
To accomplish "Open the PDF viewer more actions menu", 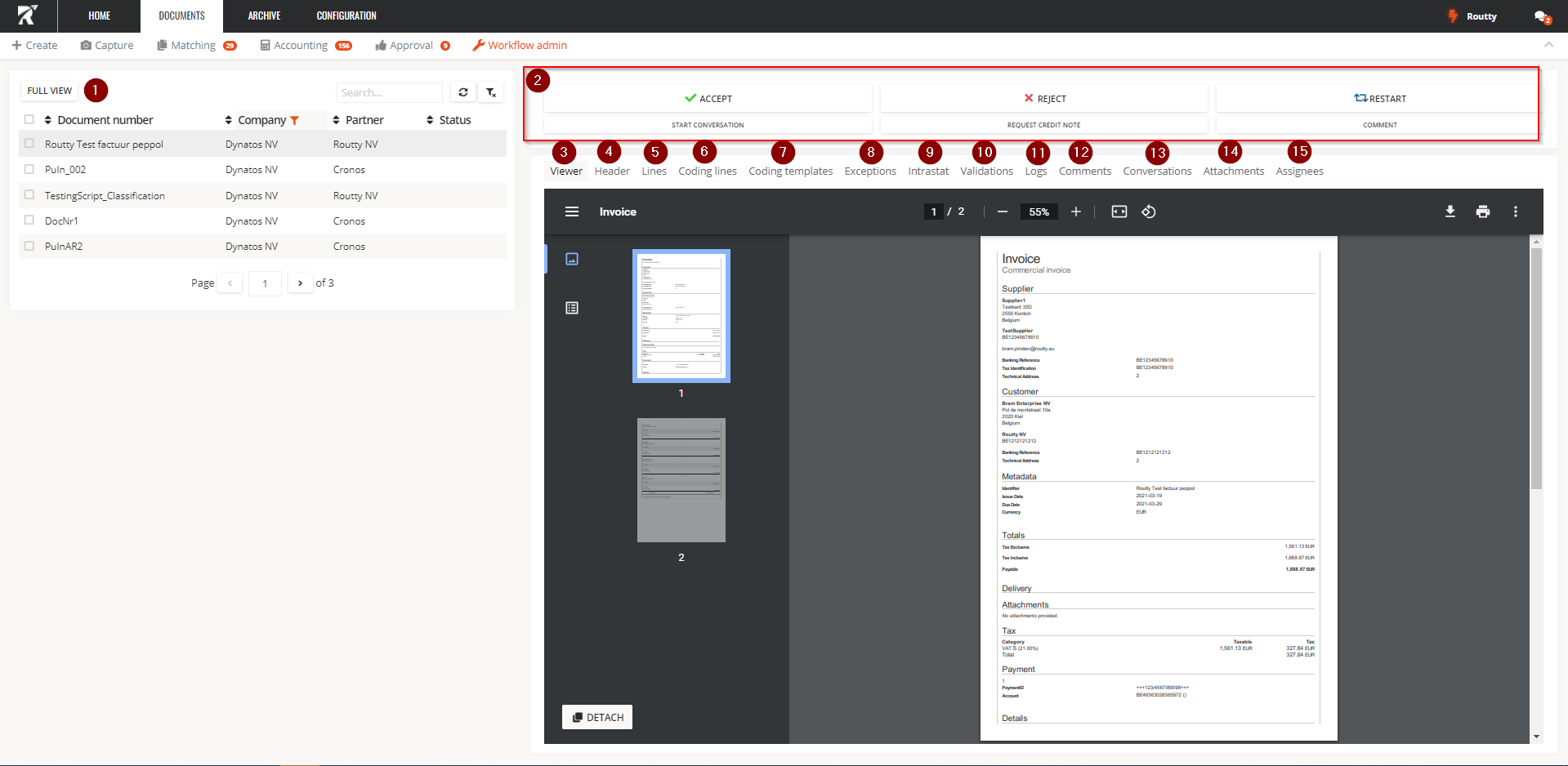I will coord(1515,212).
